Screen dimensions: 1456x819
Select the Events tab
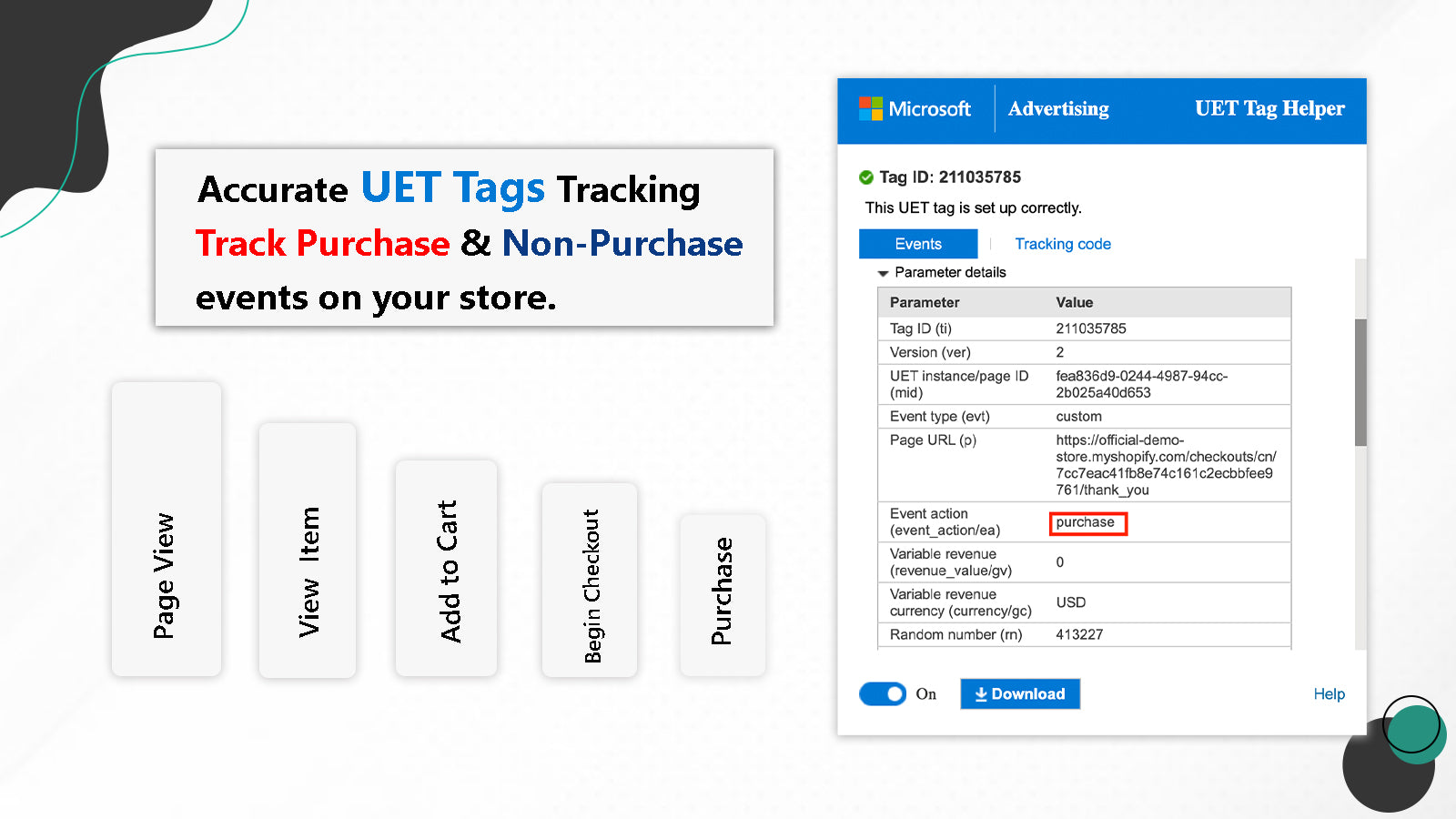[x=917, y=243]
